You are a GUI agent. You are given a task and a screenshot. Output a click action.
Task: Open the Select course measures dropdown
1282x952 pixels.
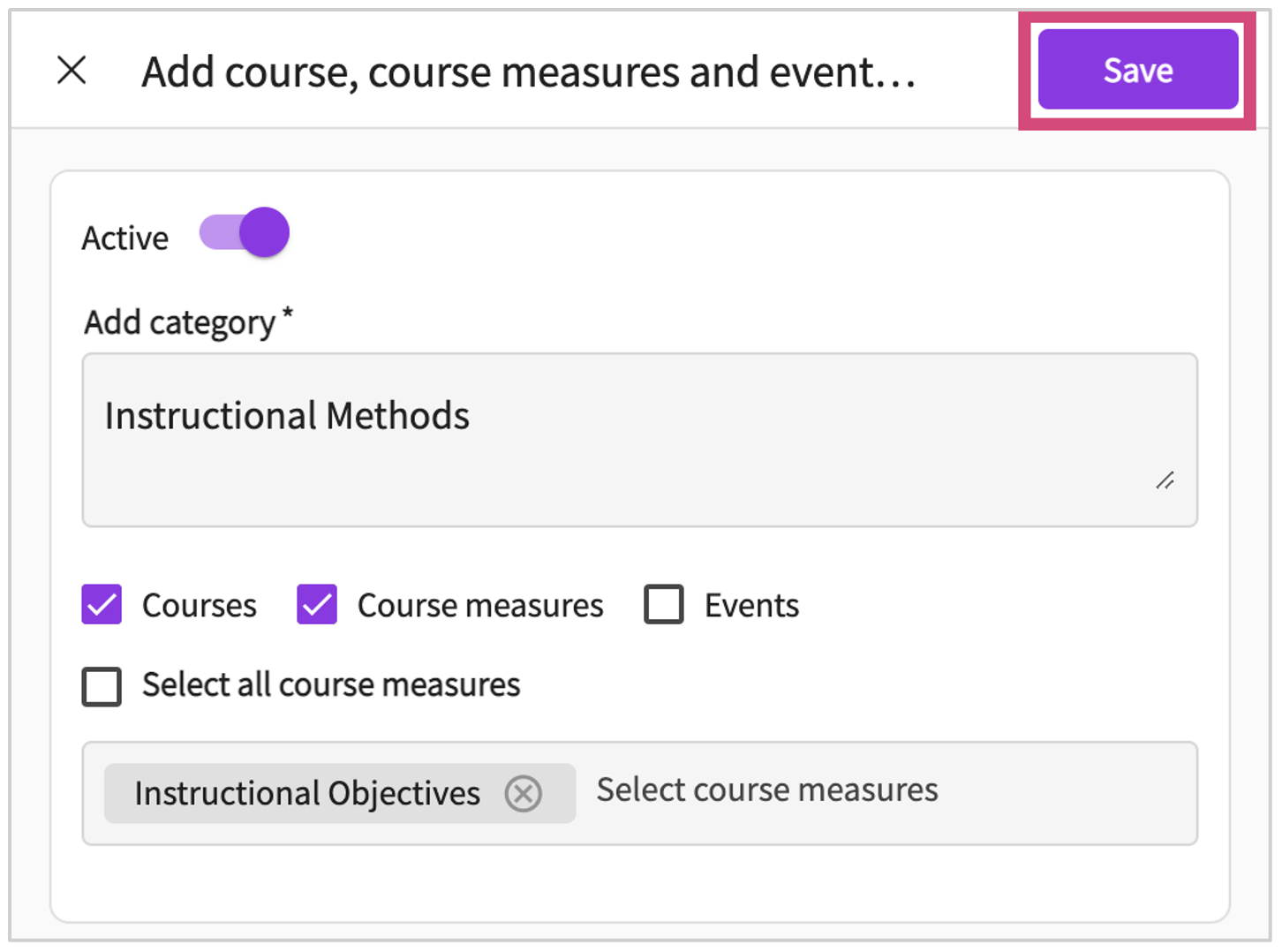883,790
